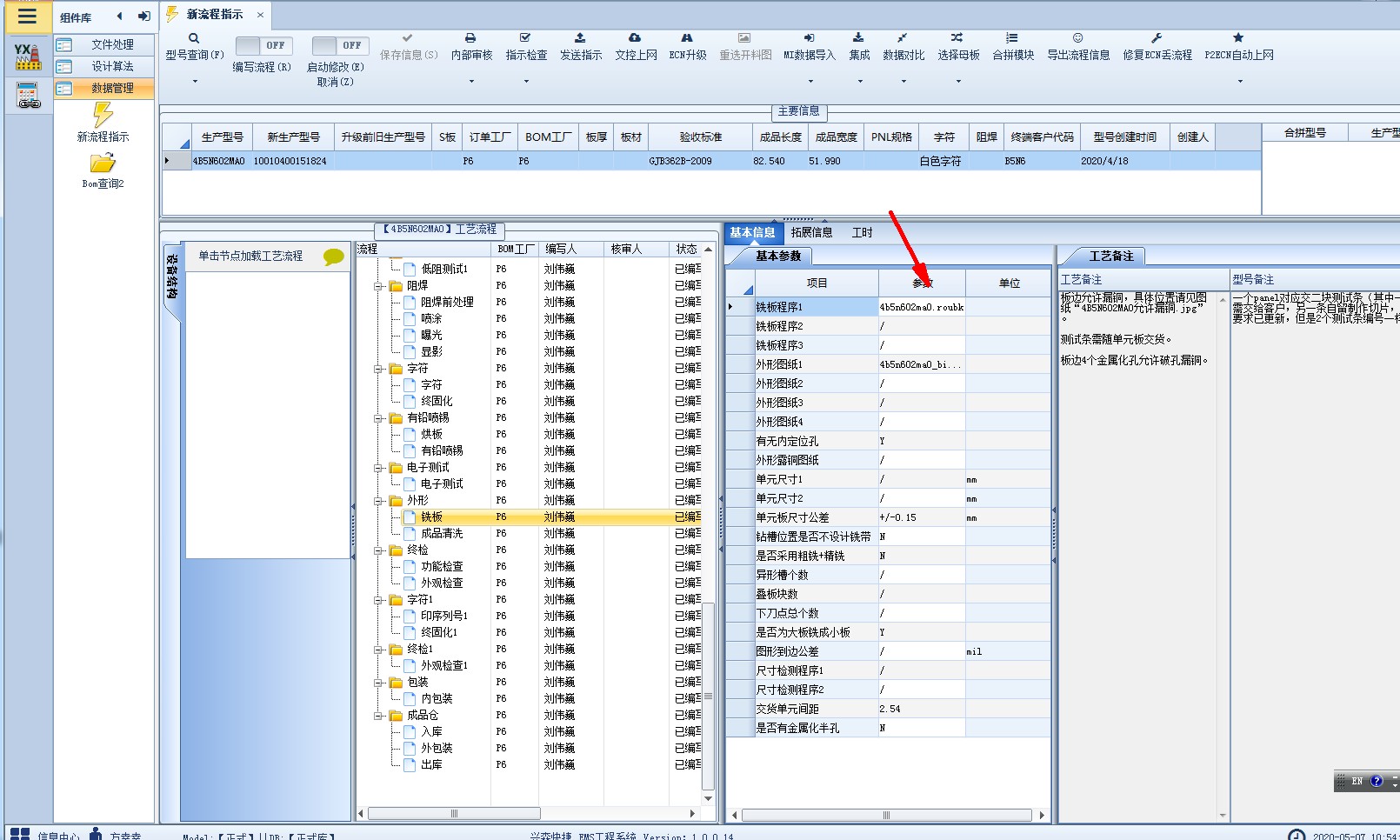
Task: Collapse the 阻焊 tree folder
Action: point(379,286)
